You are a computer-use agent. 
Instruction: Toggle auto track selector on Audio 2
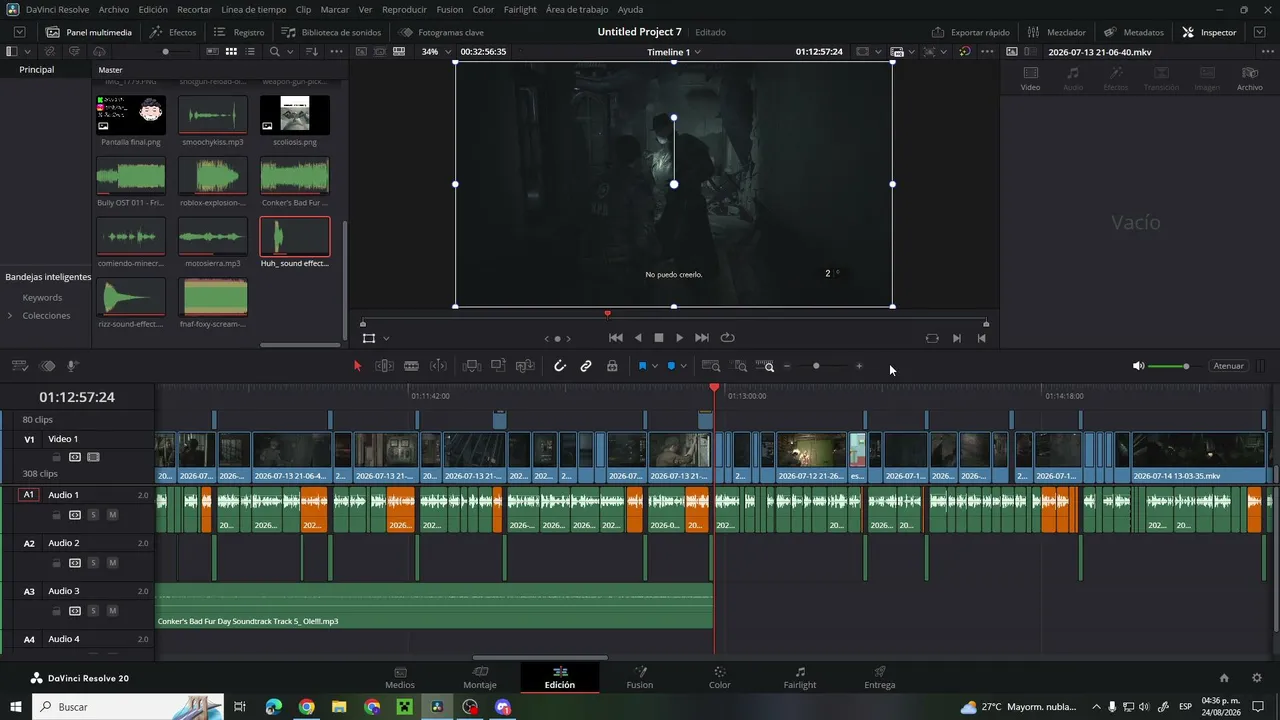[x=74, y=563]
